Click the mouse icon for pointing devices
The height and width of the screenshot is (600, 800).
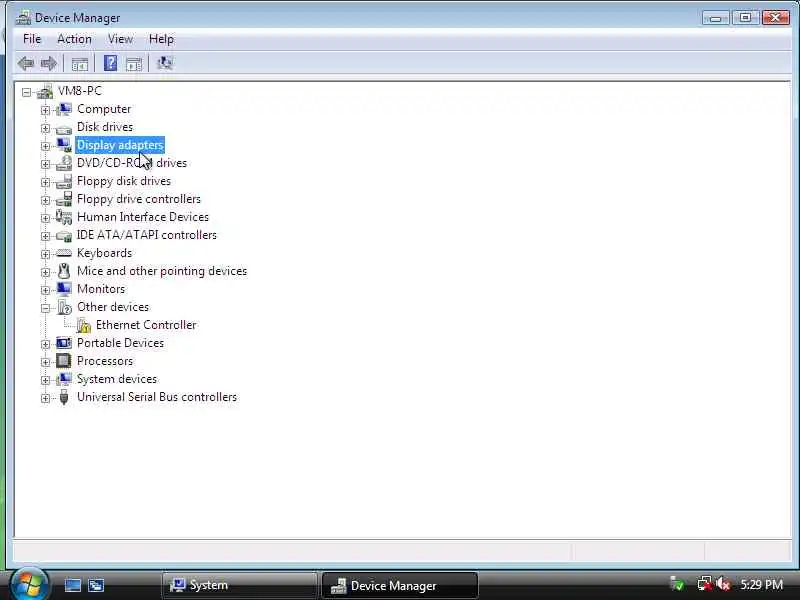click(64, 271)
